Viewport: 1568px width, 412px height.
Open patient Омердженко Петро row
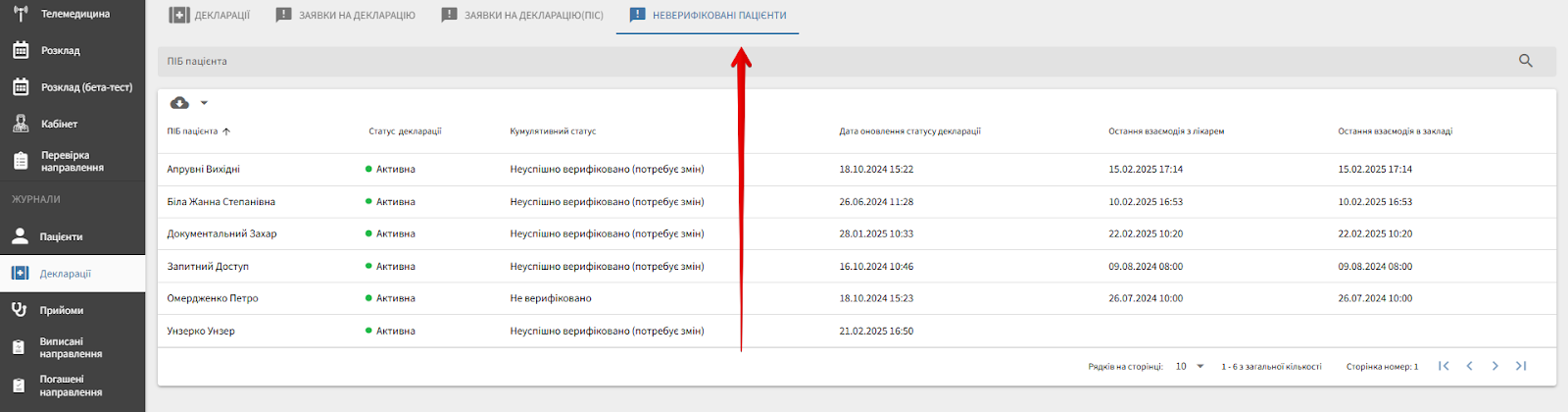click(x=213, y=298)
